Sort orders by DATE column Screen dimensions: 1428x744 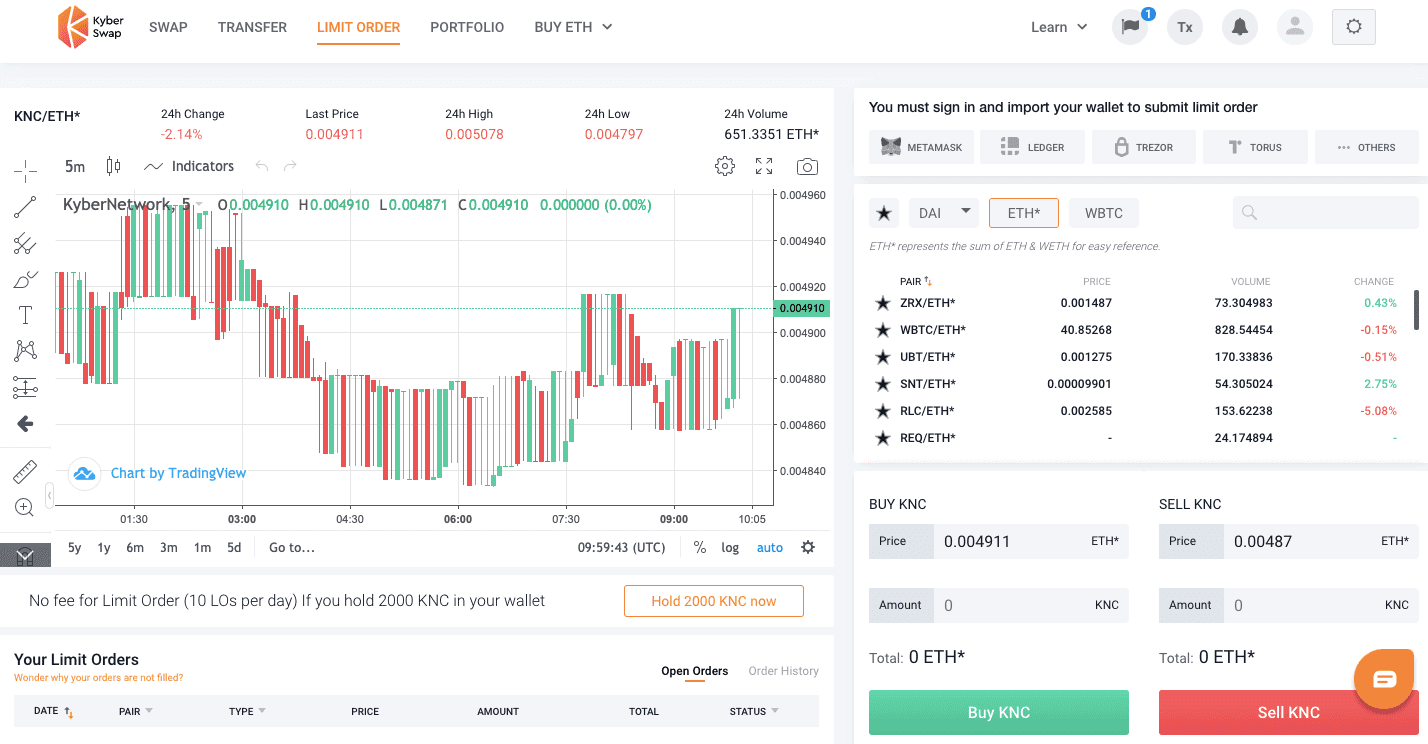(54, 712)
